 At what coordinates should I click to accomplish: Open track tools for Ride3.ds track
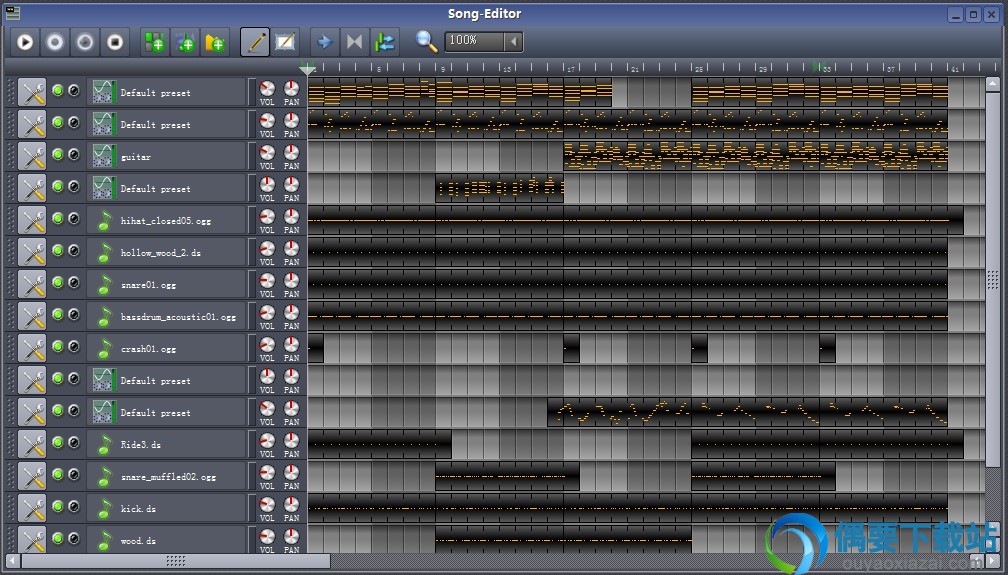pos(32,444)
